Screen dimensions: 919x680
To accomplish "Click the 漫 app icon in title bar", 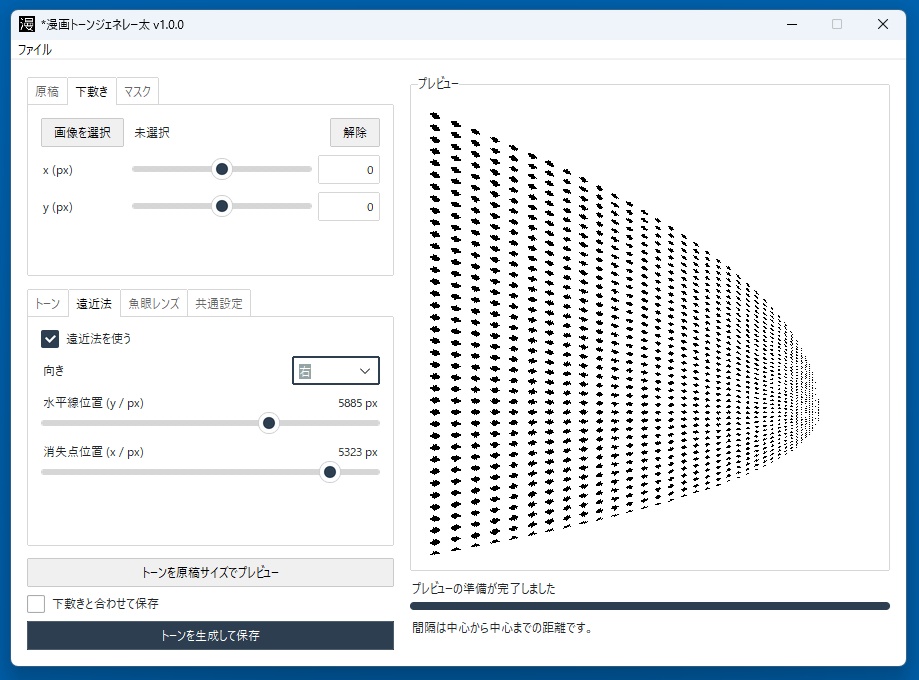I will point(27,24).
